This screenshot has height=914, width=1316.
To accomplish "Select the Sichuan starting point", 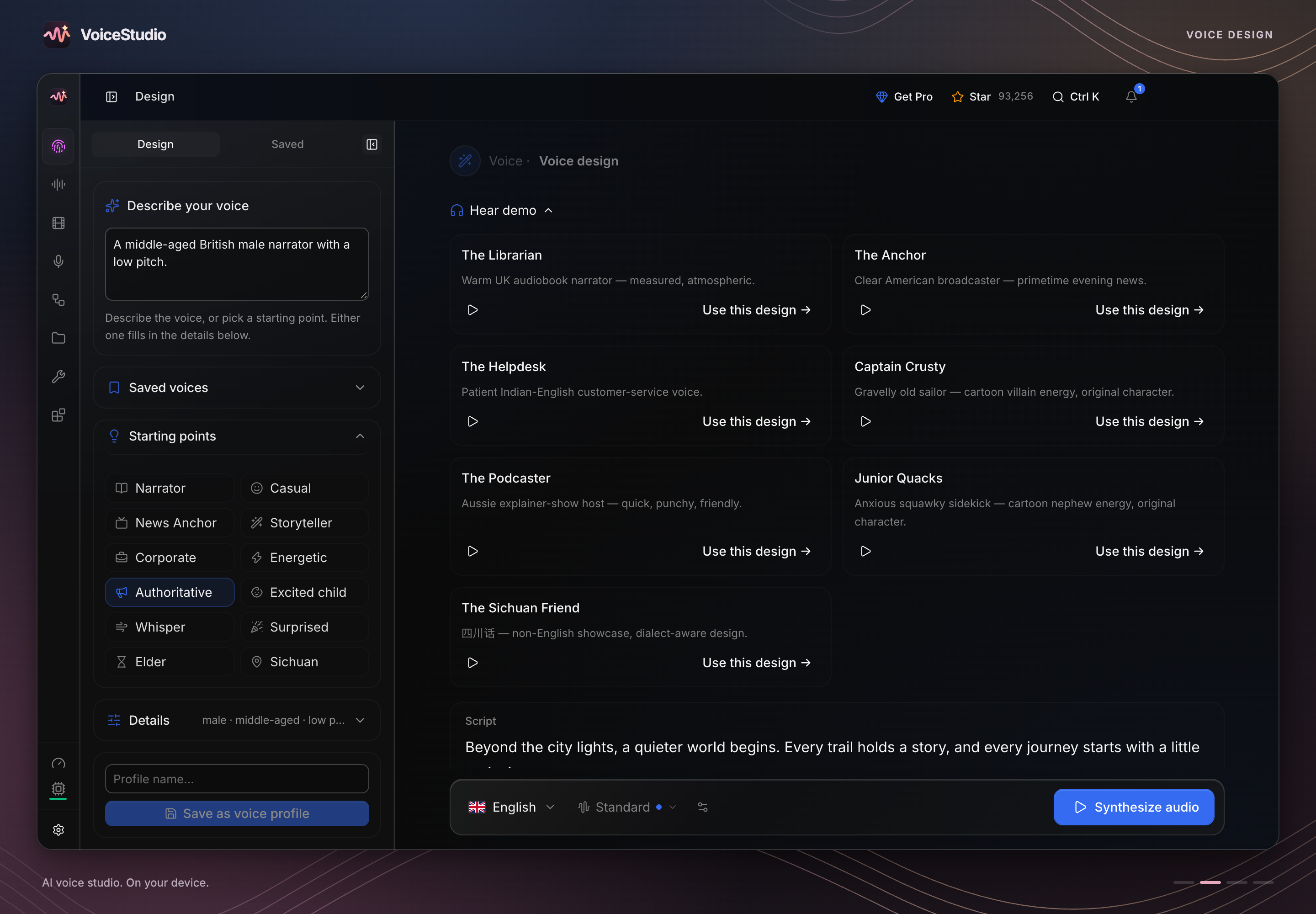I will tap(305, 661).
